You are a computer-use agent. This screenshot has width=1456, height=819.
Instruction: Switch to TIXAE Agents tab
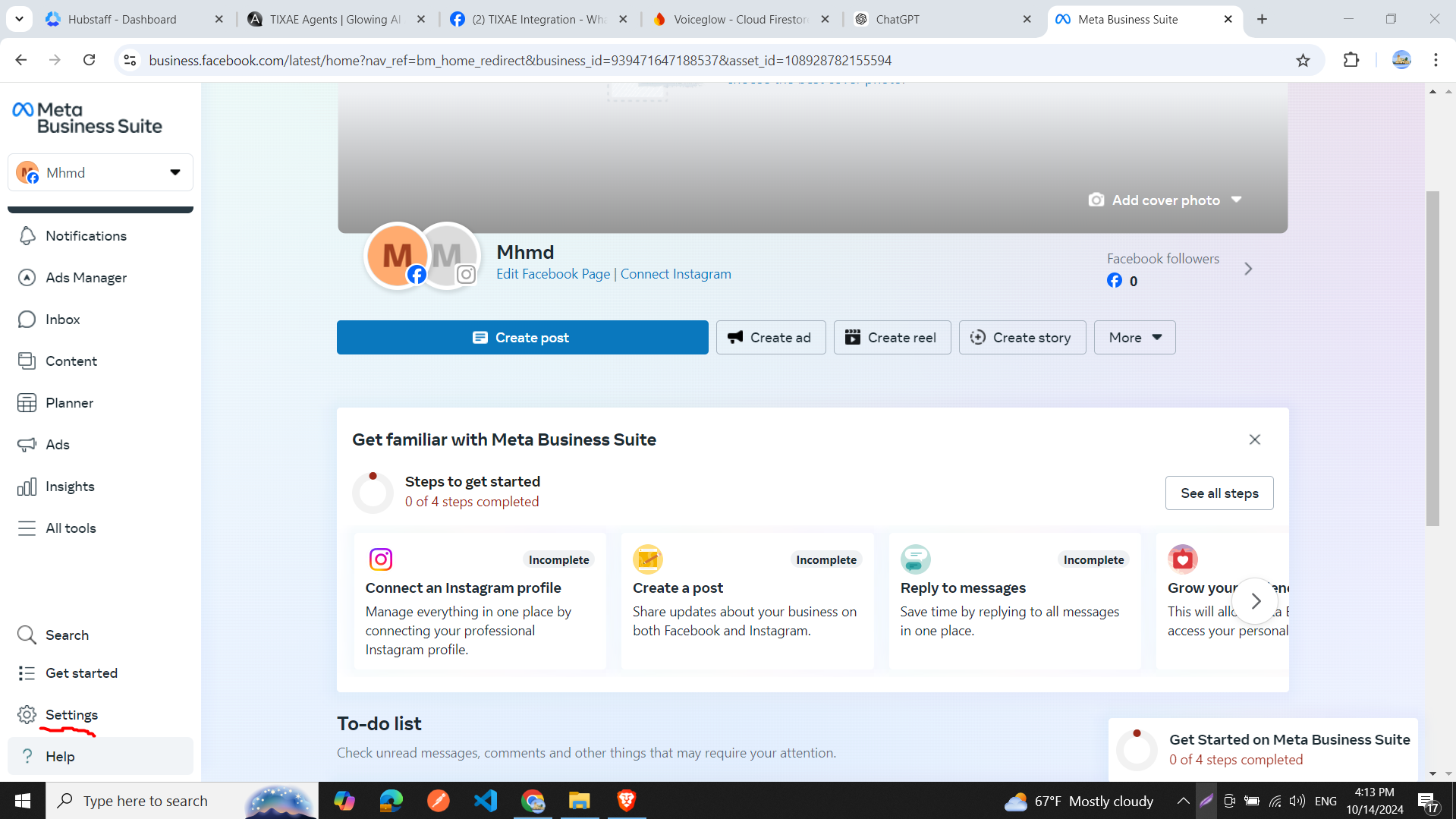click(338, 19)
